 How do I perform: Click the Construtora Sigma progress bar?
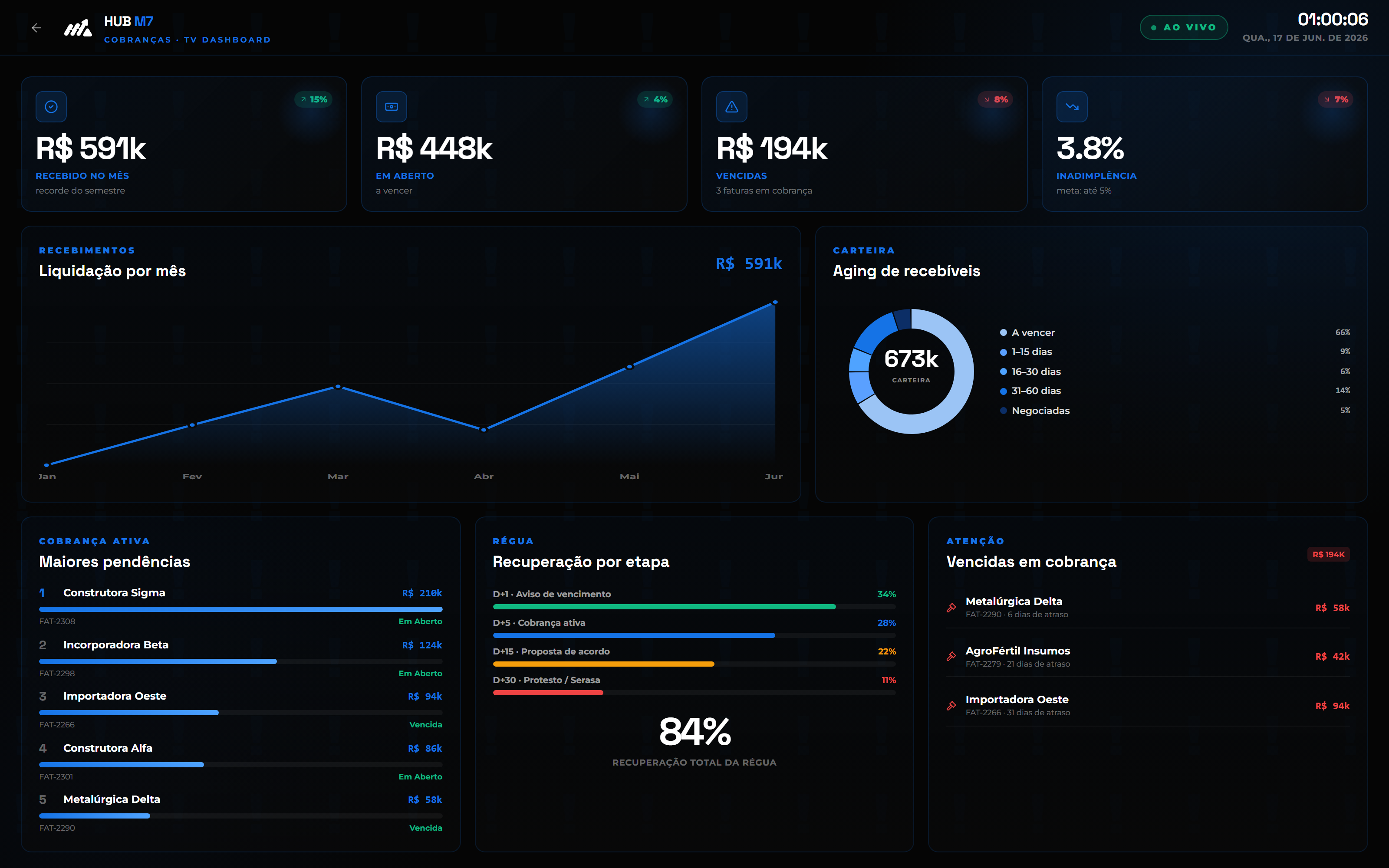(x=240, y=609)
